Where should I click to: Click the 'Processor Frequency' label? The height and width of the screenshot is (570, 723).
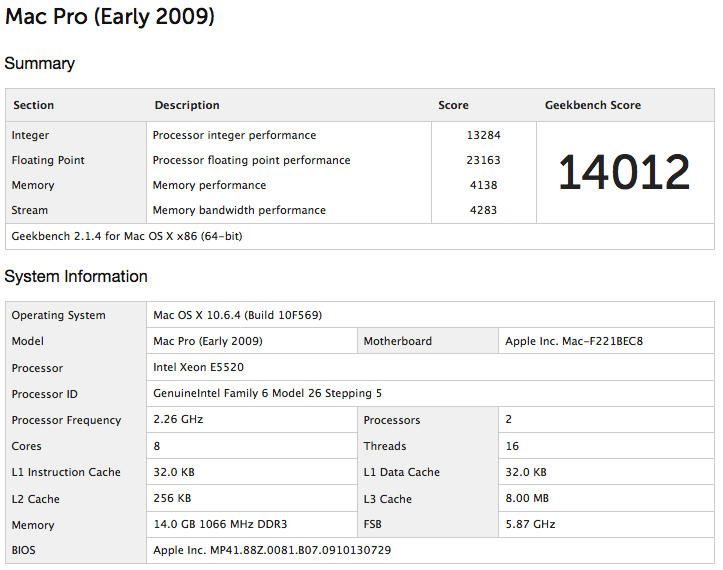tap(66, 420)
